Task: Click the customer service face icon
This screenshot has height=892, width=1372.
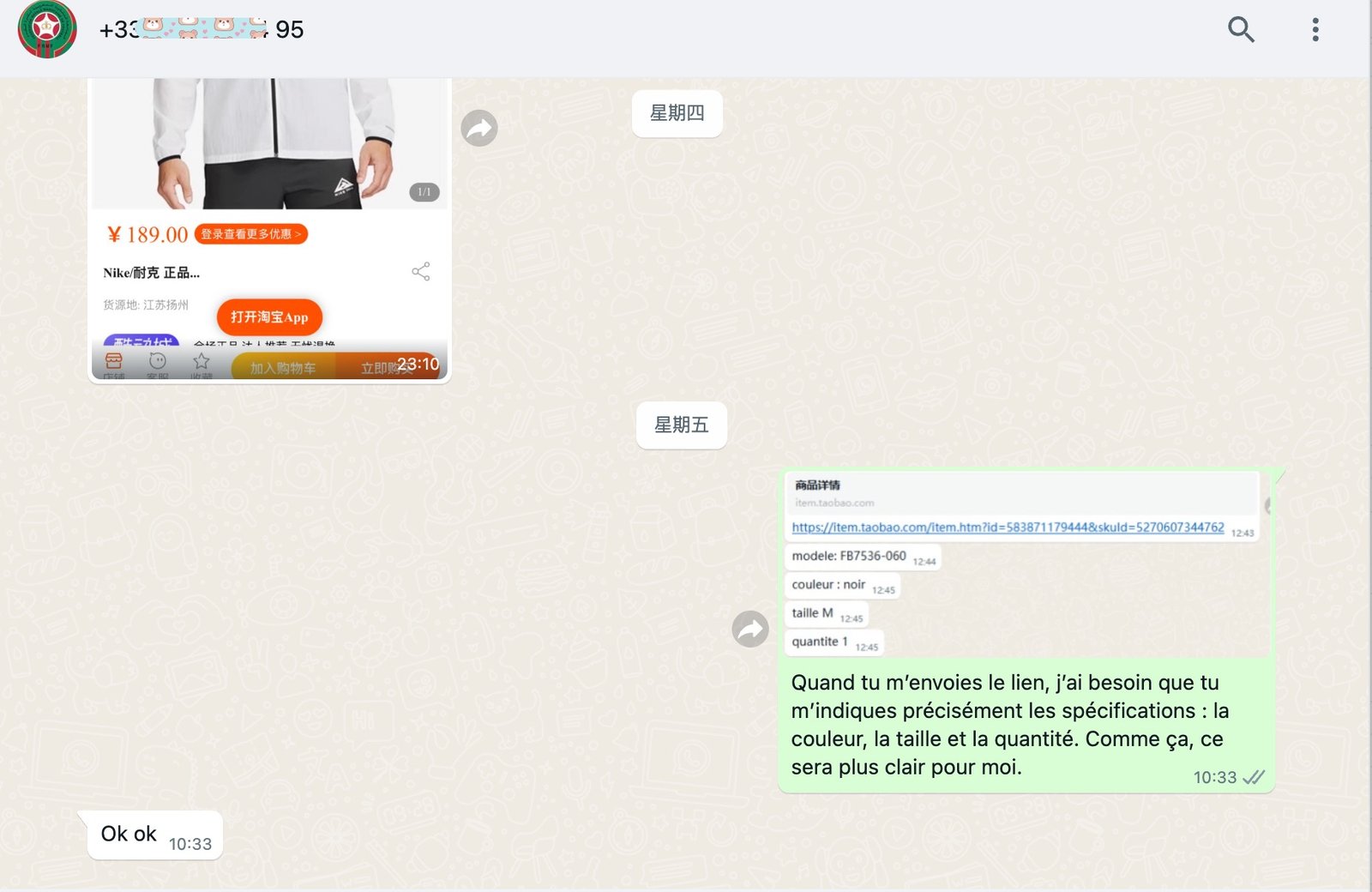Action: click(x=158, y=362)
